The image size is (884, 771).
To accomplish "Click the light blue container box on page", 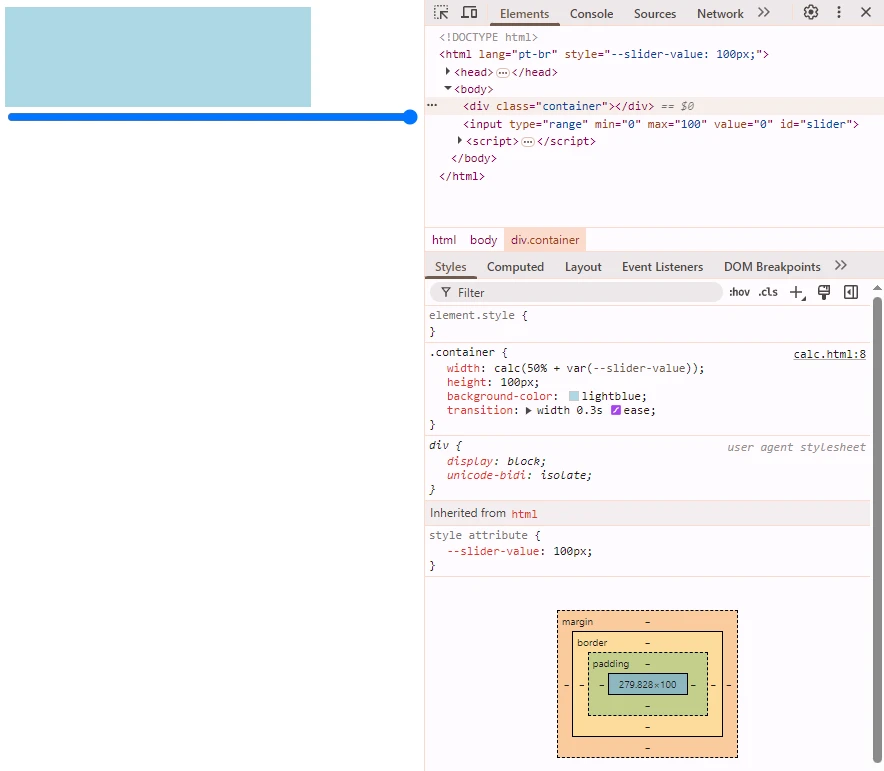I will pos(158,57).
